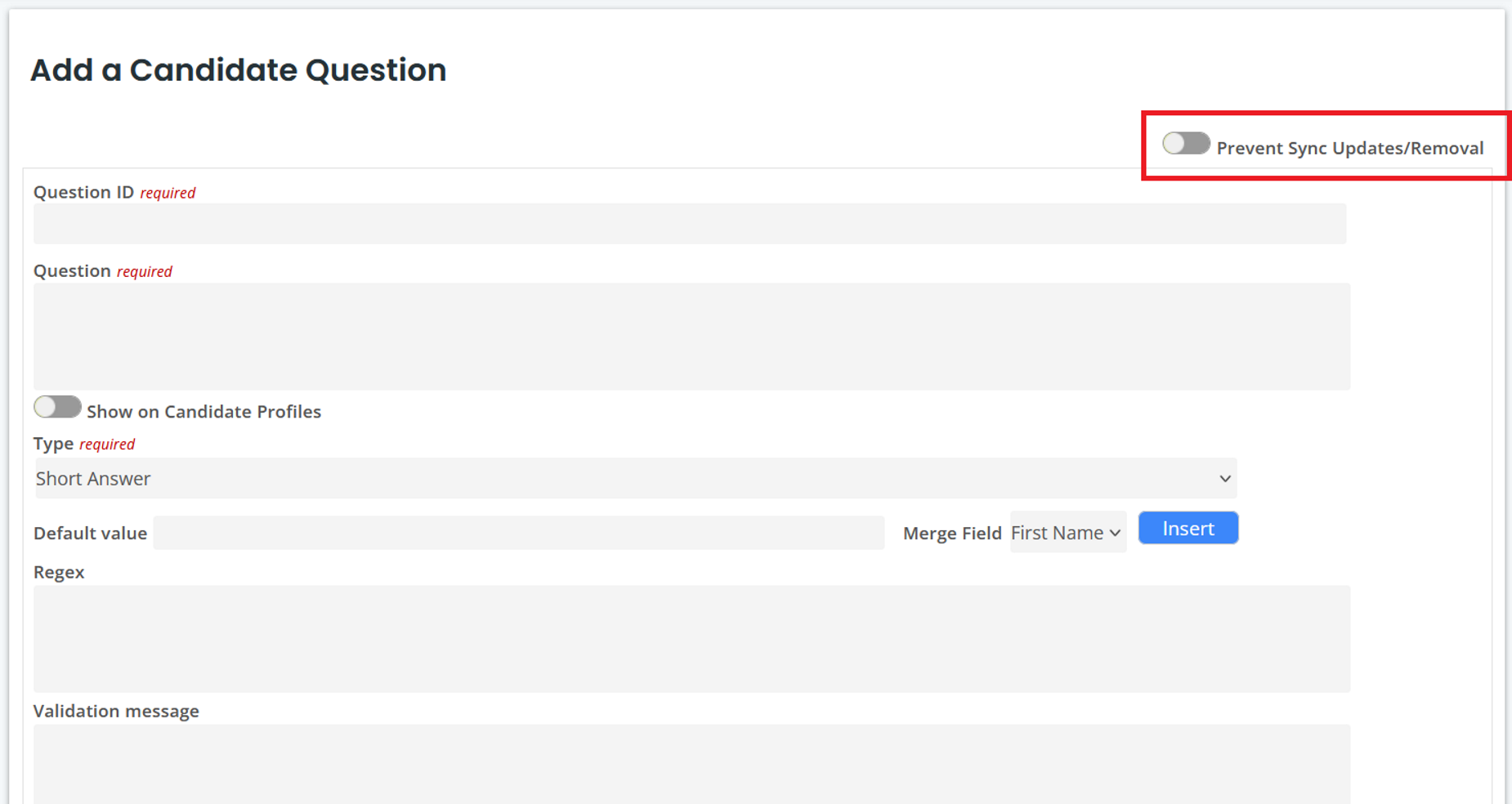Click the Default value label

[x=90, y=534]
